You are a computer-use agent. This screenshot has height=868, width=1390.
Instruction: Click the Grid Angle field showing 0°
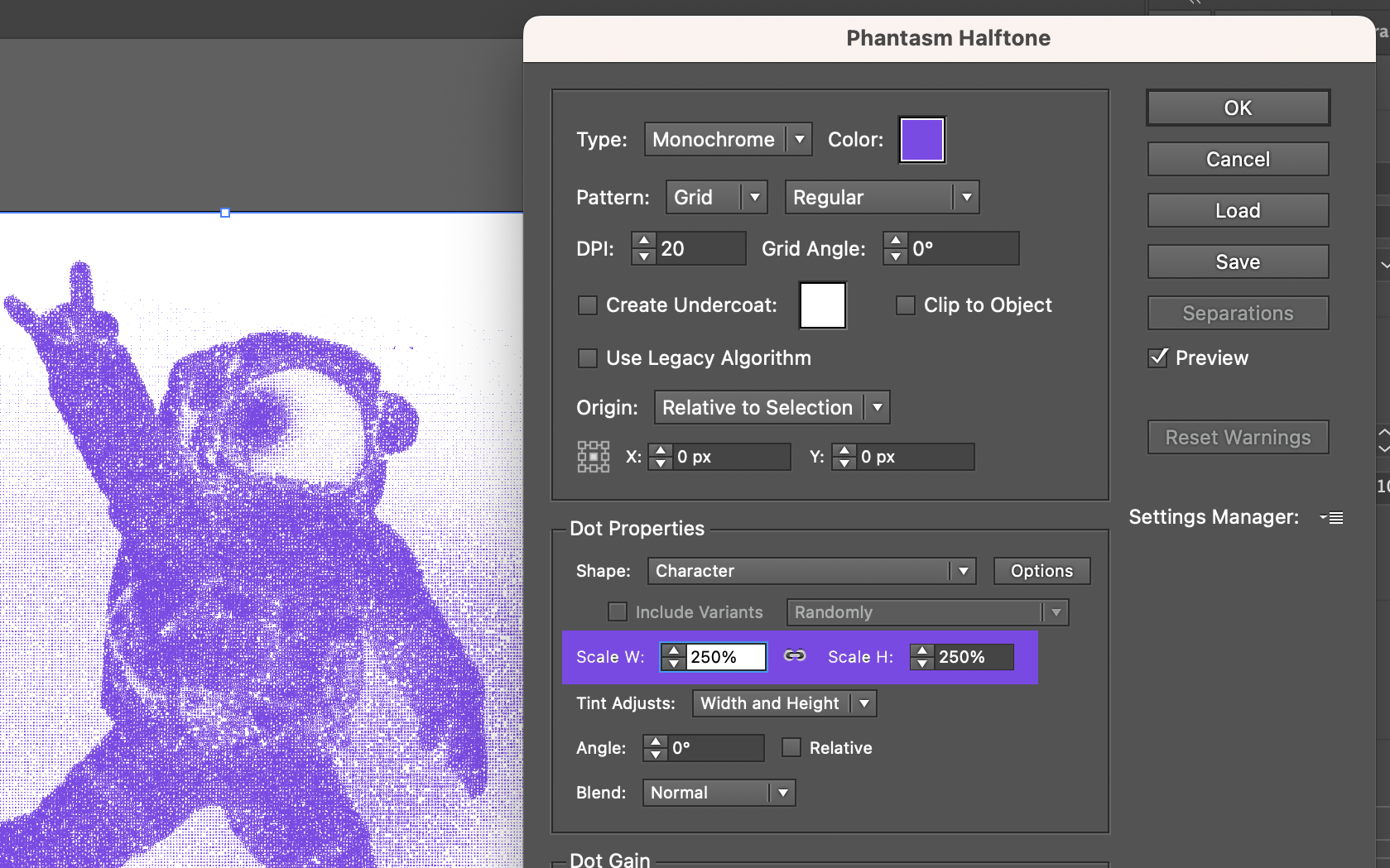963,248
